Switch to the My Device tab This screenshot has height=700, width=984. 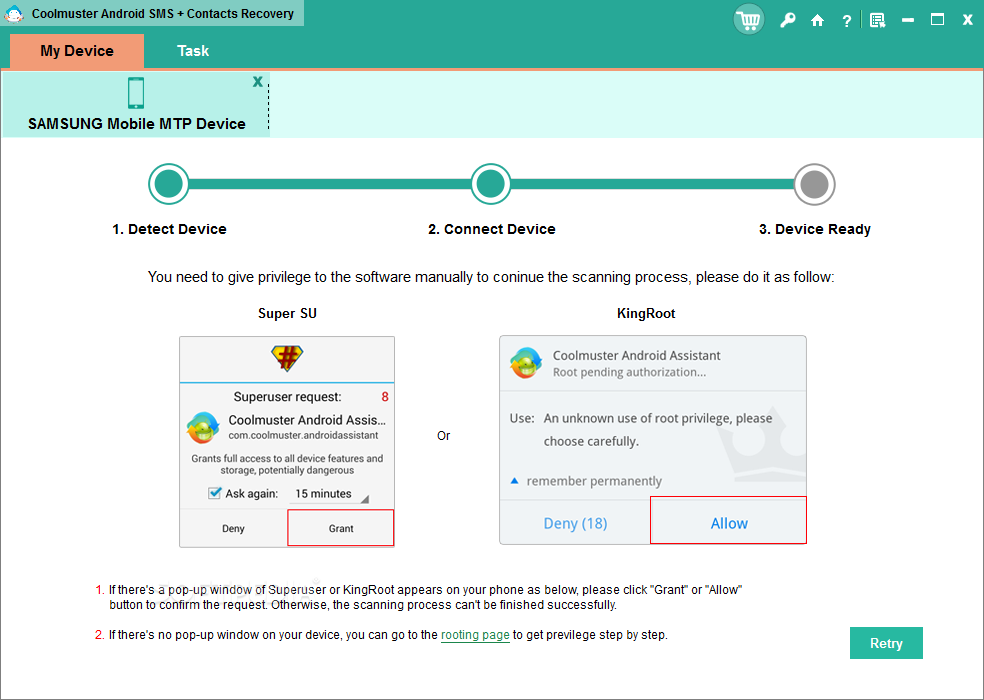[77, 51]
